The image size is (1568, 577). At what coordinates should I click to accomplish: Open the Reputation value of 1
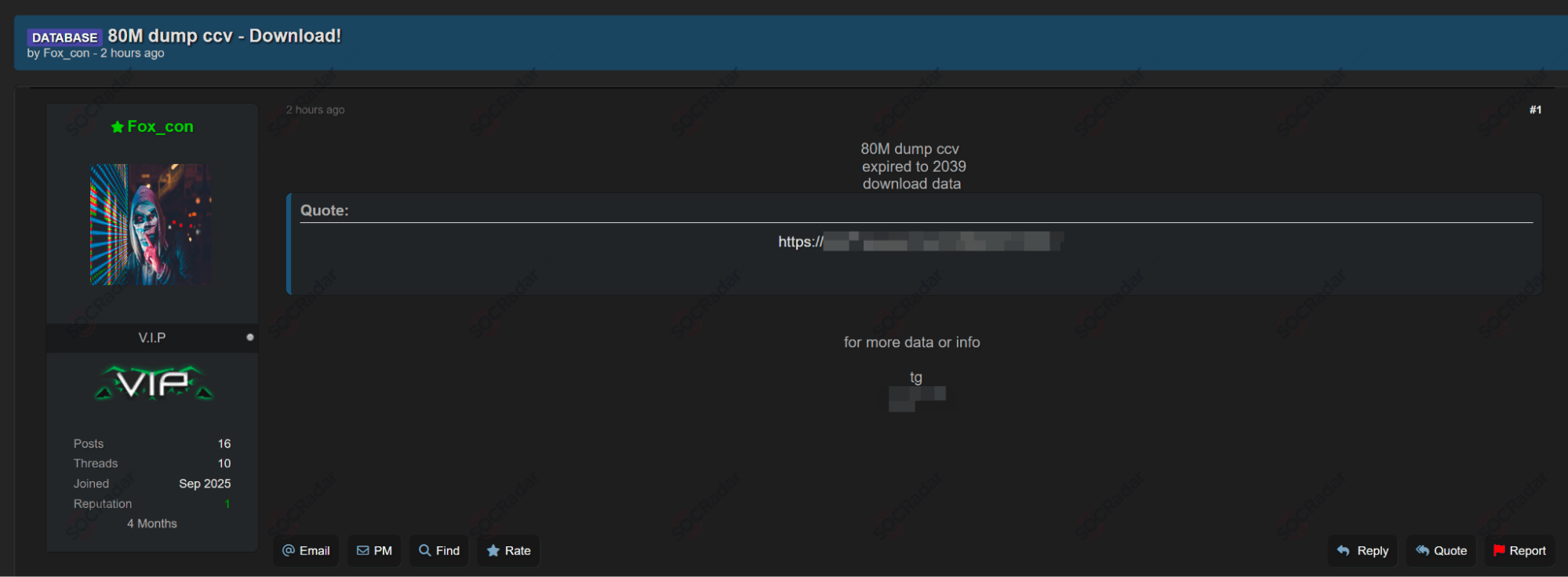coord(227,504)
